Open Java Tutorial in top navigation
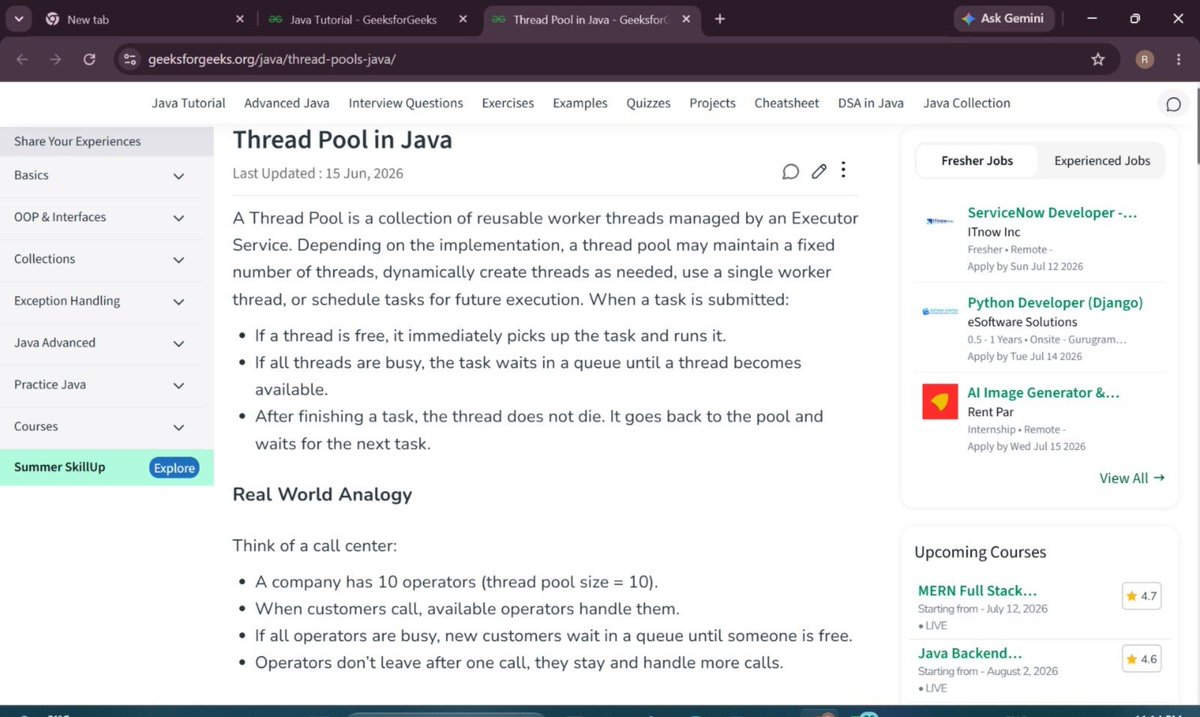This screenshot has width=1200, height=717. pyautogui.click(x=189, y=103)
